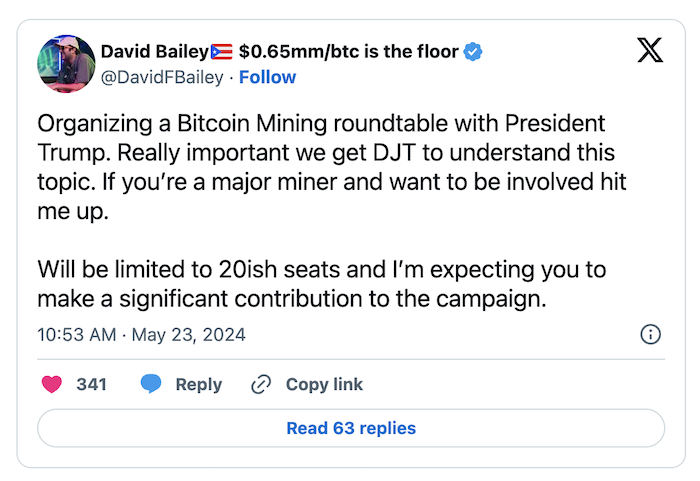700x481 pixels.
Task: Click the David Bailey display name
Action: point(155,51)
